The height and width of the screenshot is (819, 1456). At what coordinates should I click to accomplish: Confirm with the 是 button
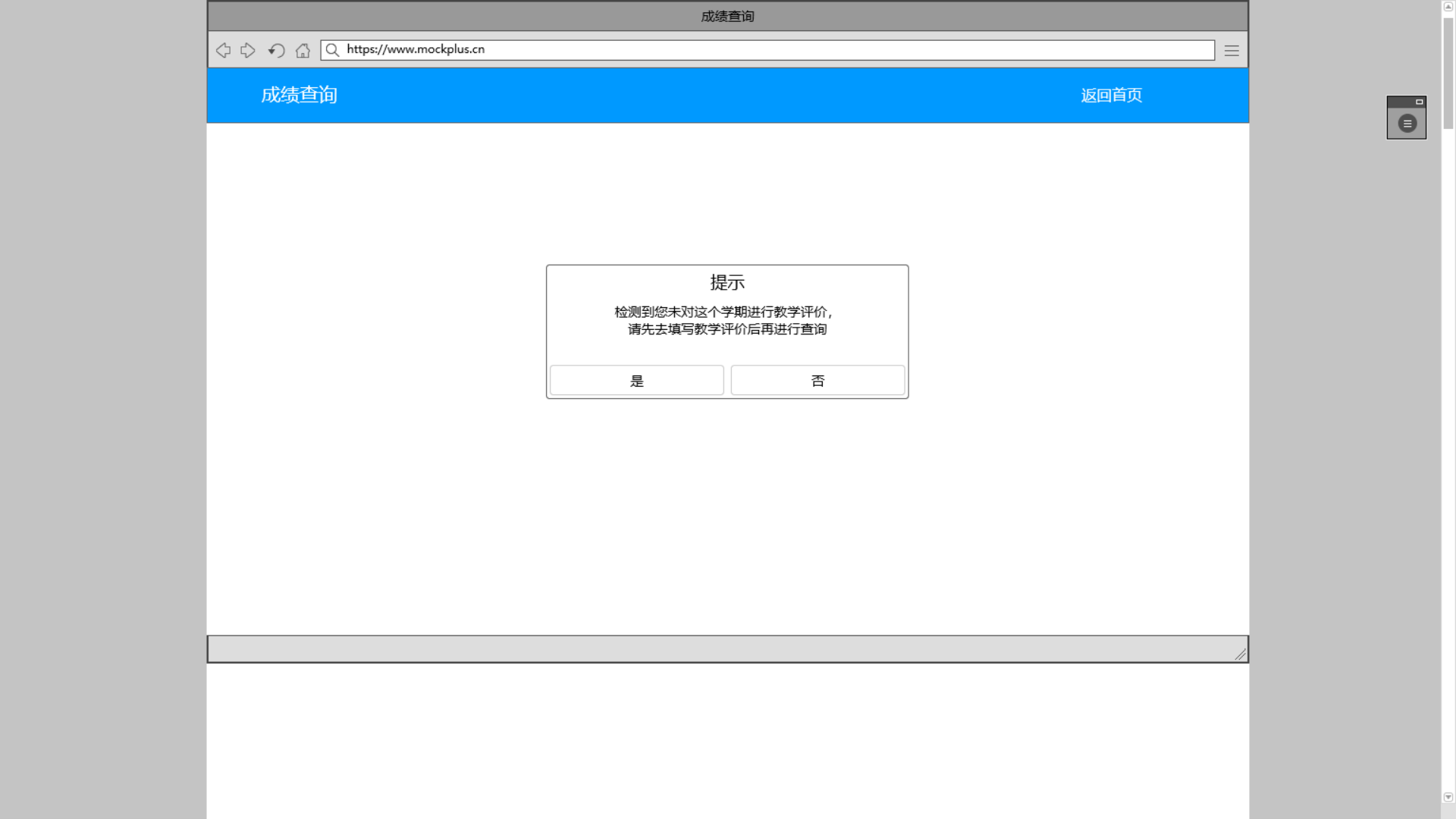tap(636, 381)
